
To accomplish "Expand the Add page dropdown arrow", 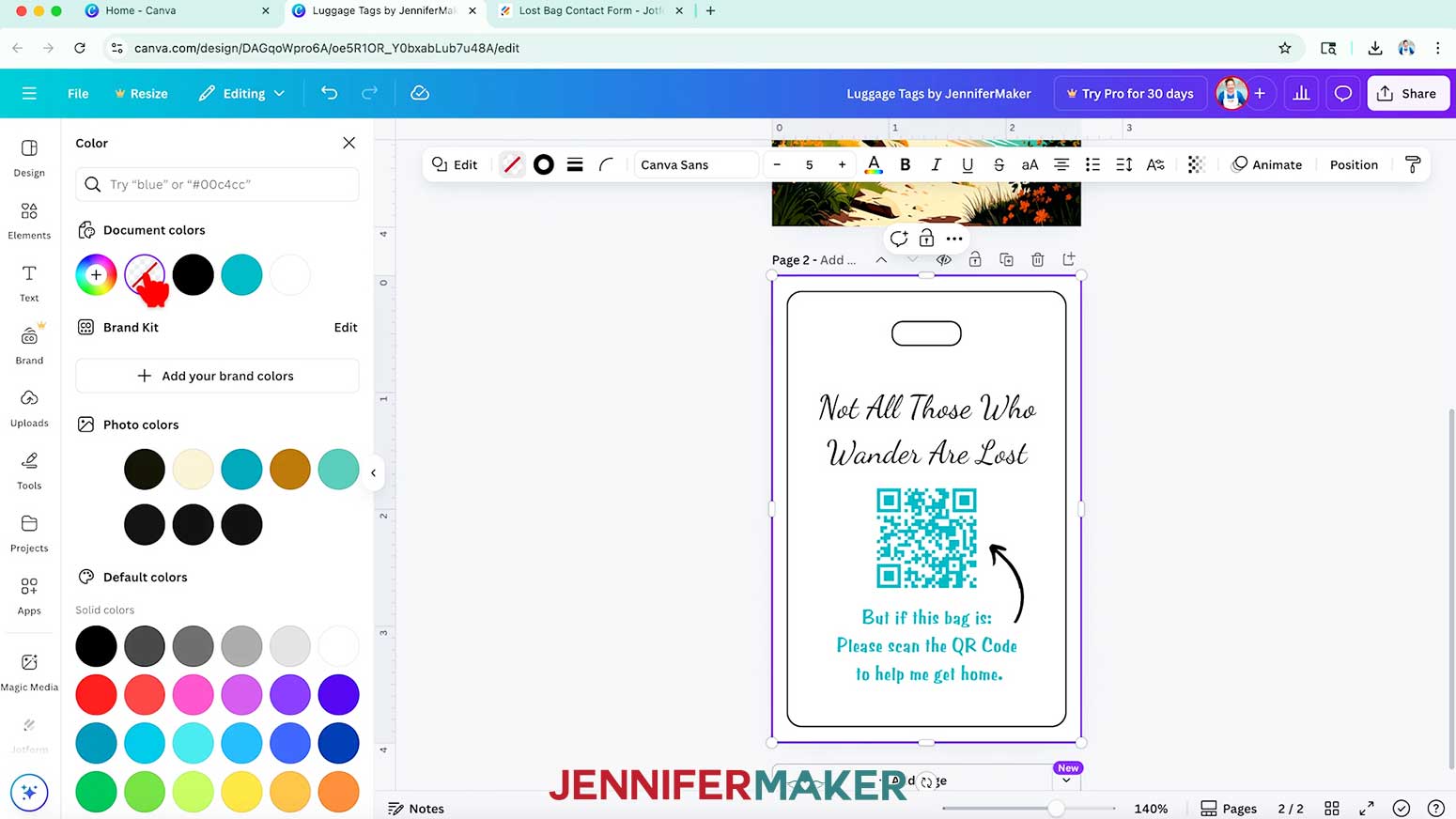I will coord(1066,780).
